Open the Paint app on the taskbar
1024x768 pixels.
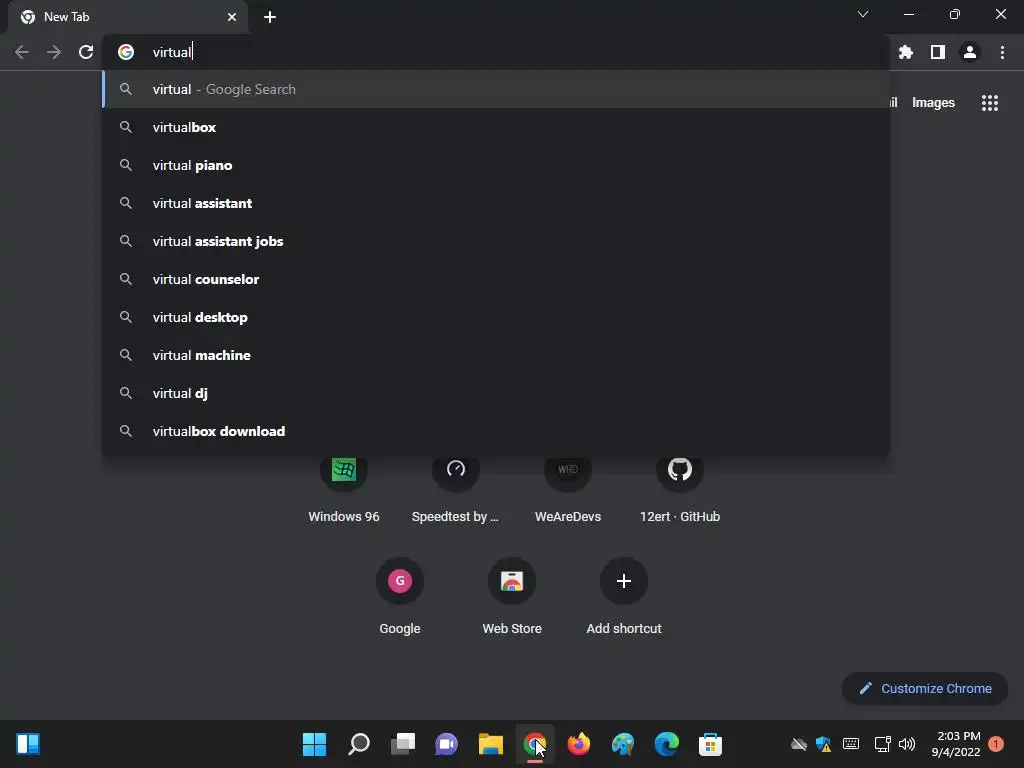tap(623, 744)
